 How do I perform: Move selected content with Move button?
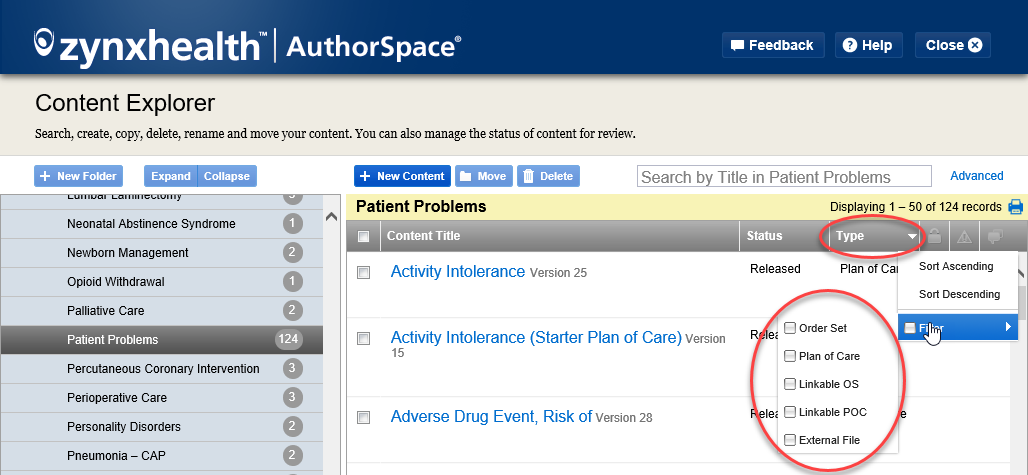tap(483, 176)
